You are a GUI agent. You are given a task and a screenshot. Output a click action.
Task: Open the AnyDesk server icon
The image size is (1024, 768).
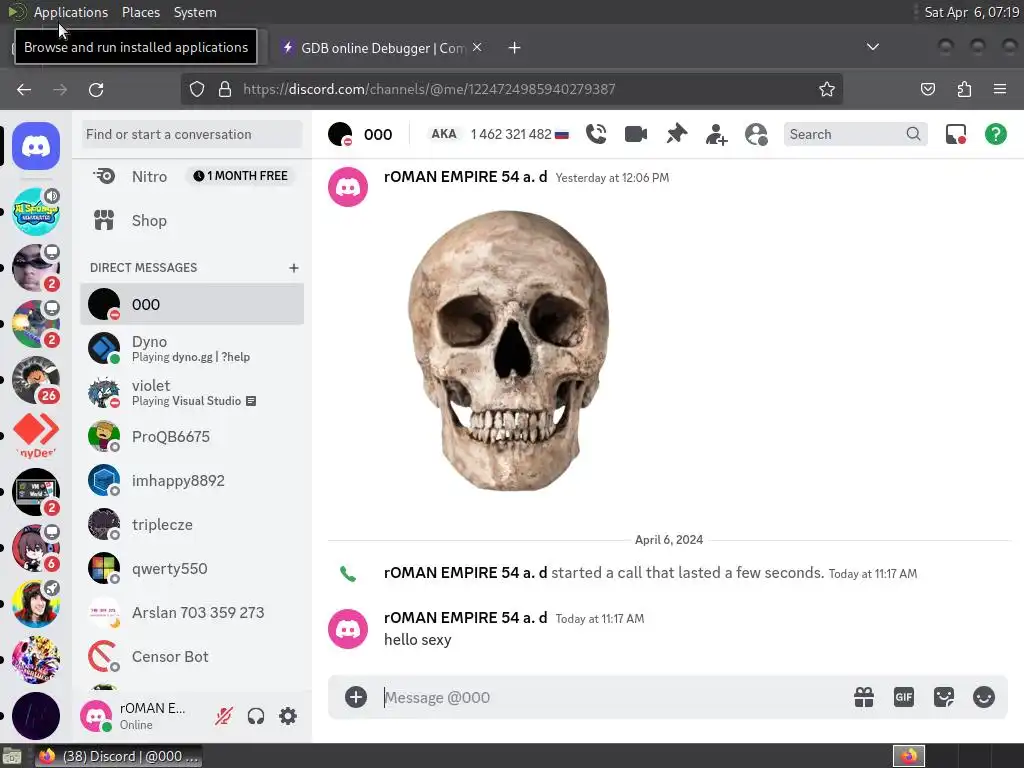[36, 435]
